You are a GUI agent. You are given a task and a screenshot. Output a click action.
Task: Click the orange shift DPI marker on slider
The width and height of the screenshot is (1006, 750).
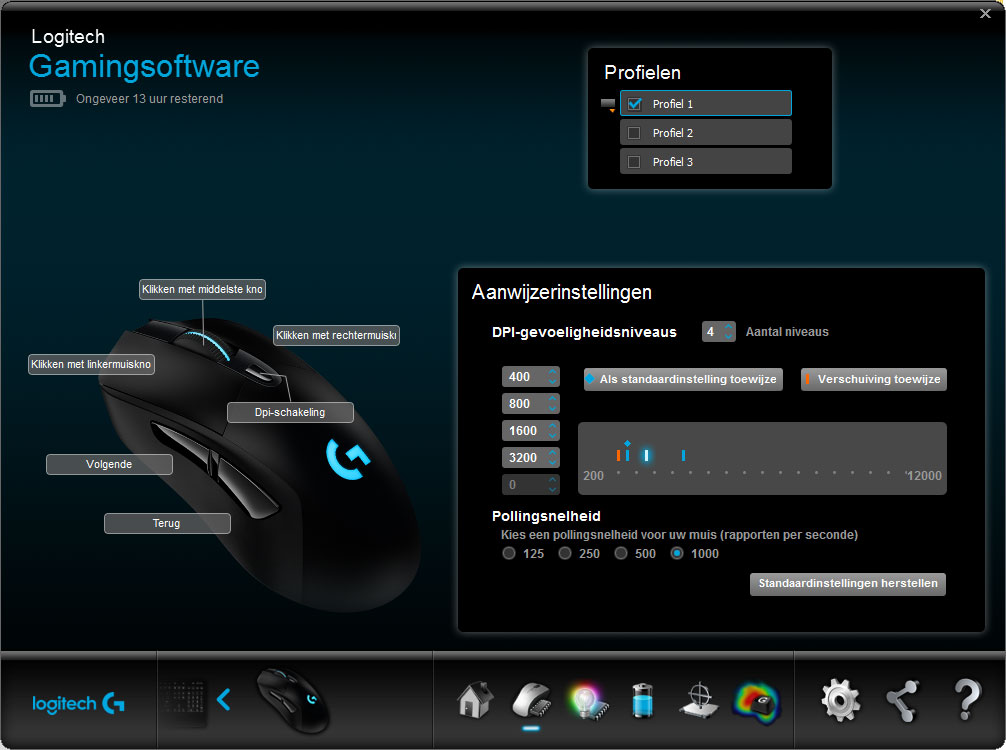[618, 456]
